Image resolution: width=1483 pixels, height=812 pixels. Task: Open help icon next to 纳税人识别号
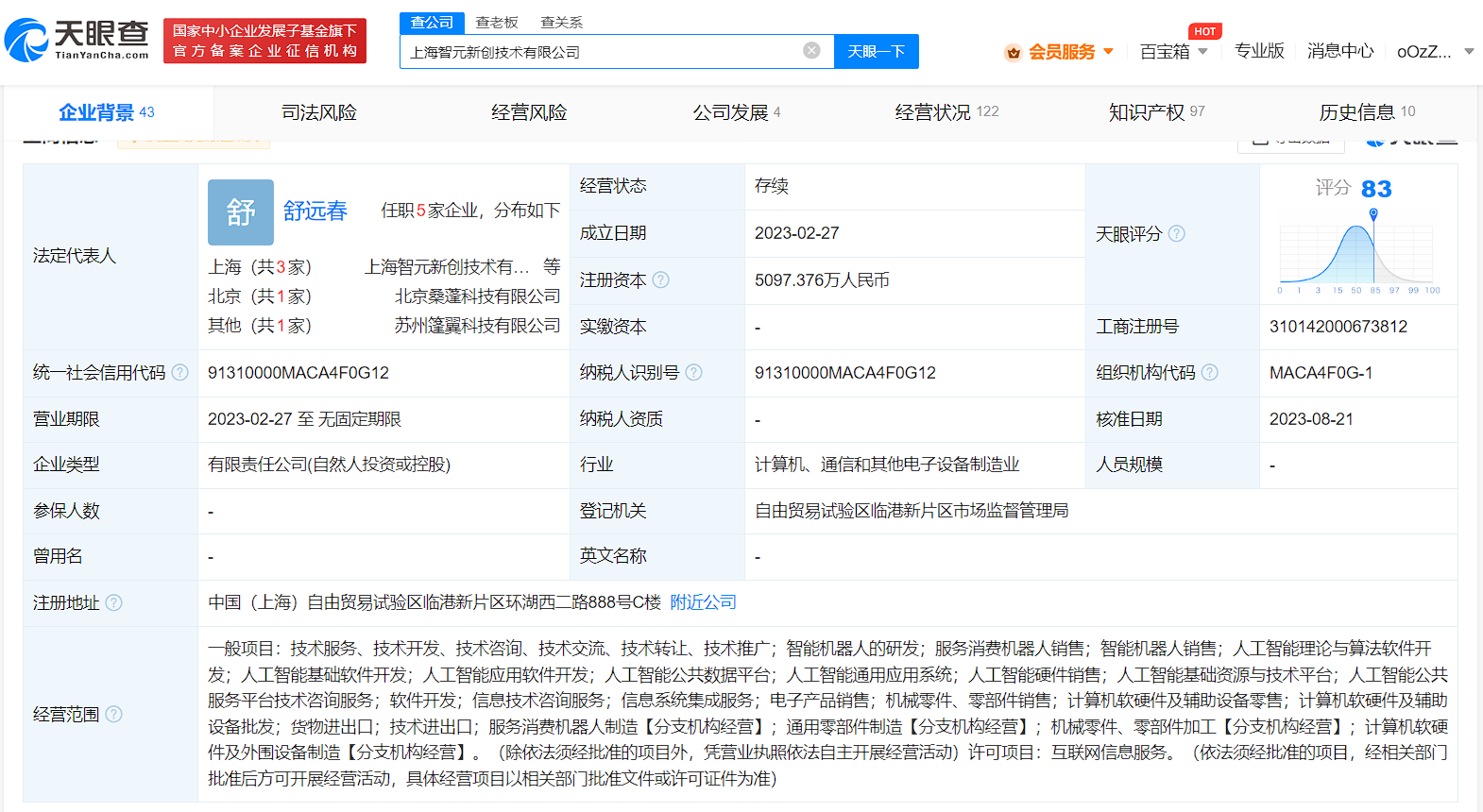click(693, 372)
